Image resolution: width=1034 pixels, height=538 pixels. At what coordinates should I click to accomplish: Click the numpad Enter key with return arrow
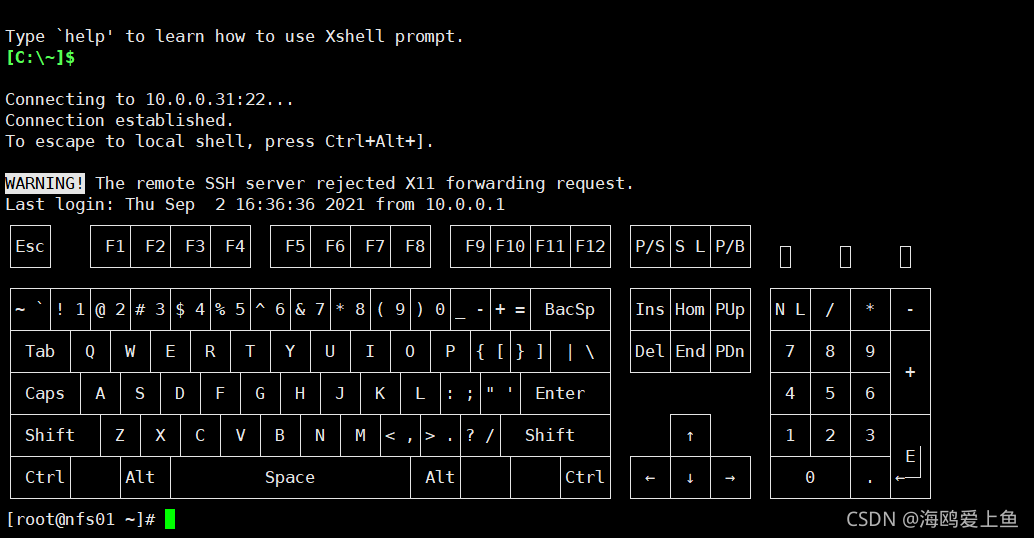(910, 457)
